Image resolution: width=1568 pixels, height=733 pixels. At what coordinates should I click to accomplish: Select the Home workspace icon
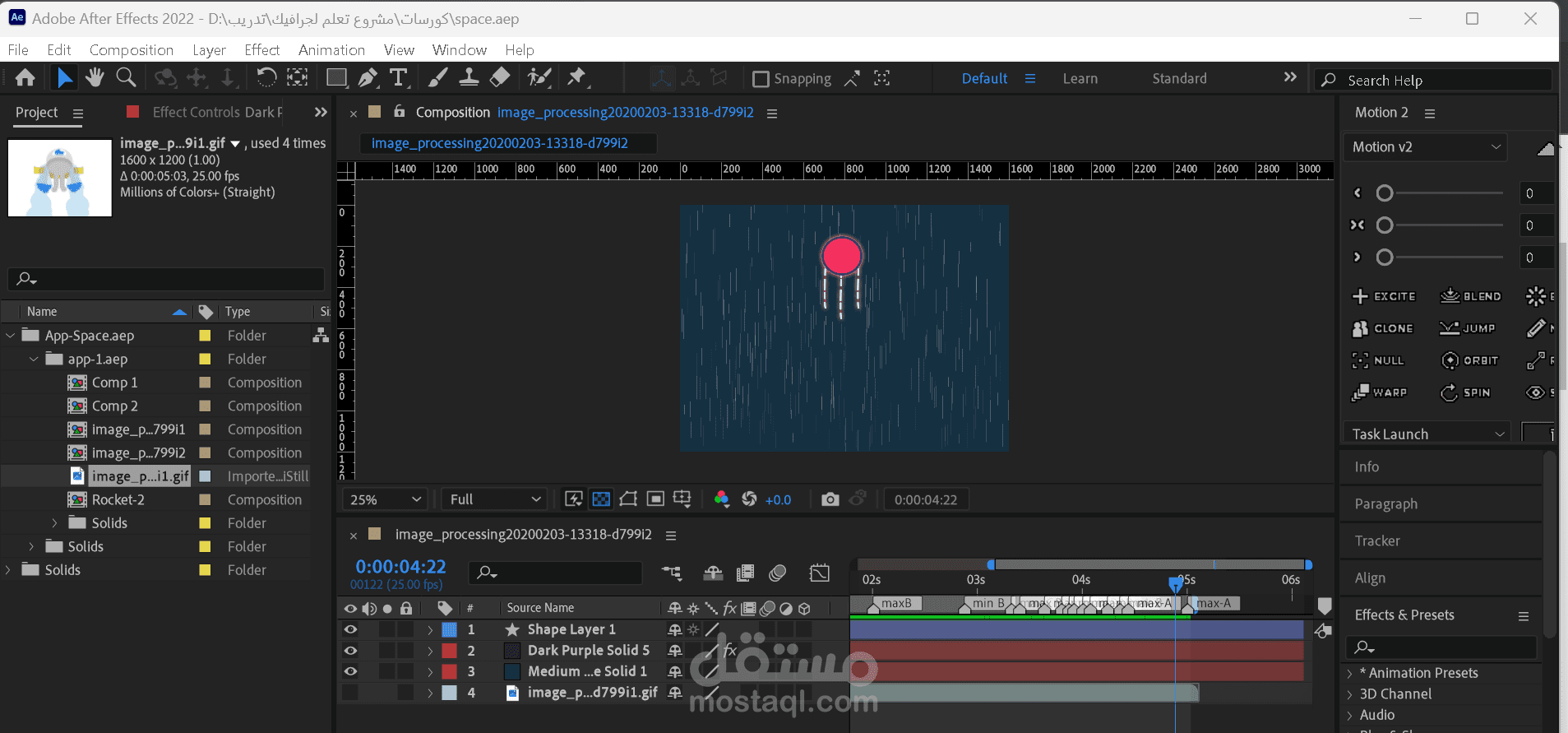pyautogui.click(x=25, y=78)
